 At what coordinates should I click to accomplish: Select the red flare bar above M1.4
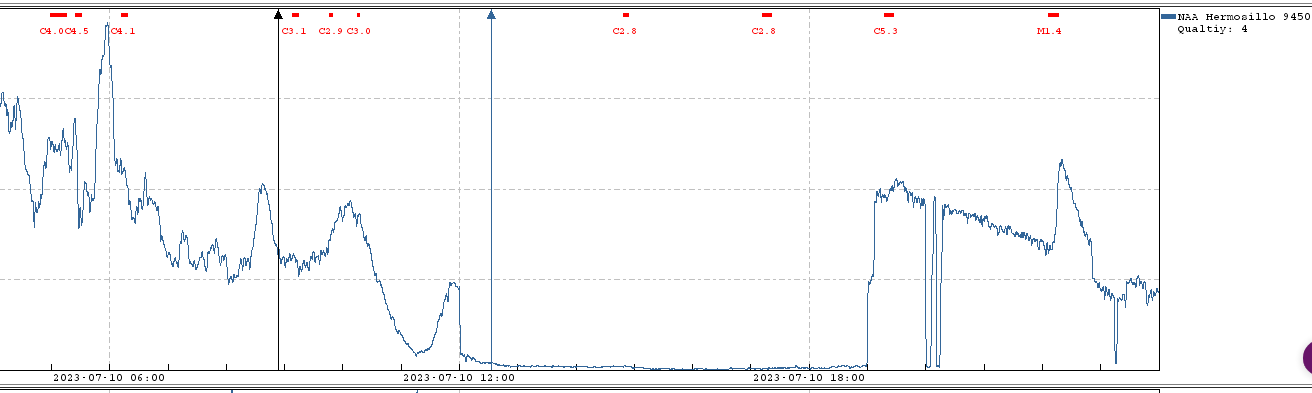coord(1053,15)
